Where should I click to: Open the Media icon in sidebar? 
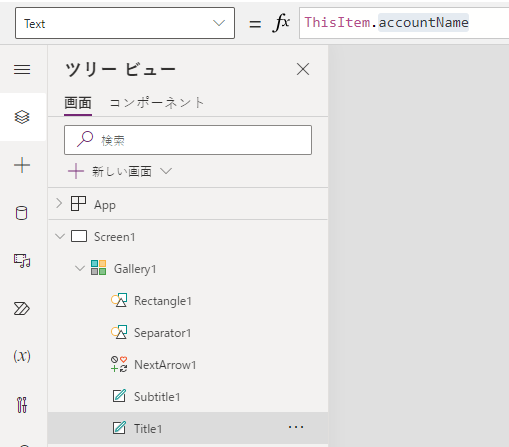[22, 261]
